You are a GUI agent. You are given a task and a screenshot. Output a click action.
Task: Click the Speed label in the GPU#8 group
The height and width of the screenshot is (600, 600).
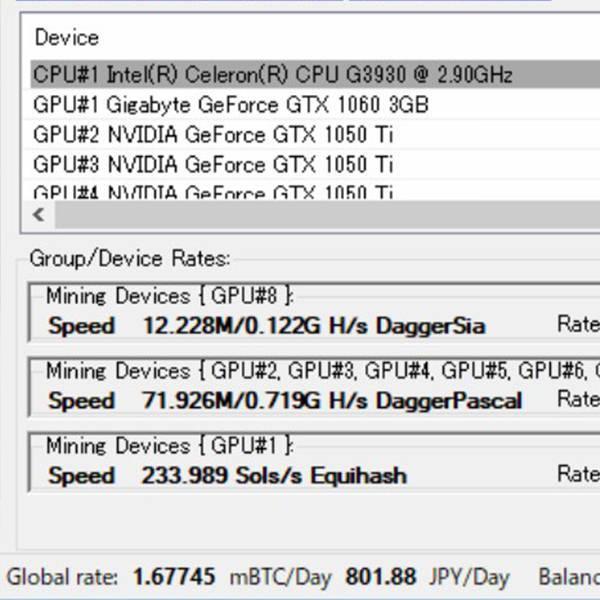pos(82,326)
